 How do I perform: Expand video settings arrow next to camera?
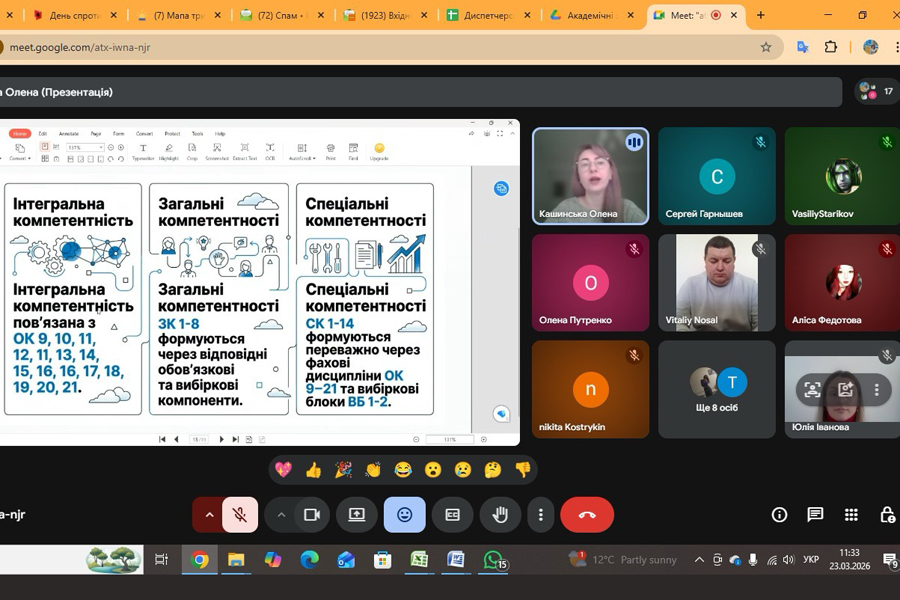pos(281,515)
